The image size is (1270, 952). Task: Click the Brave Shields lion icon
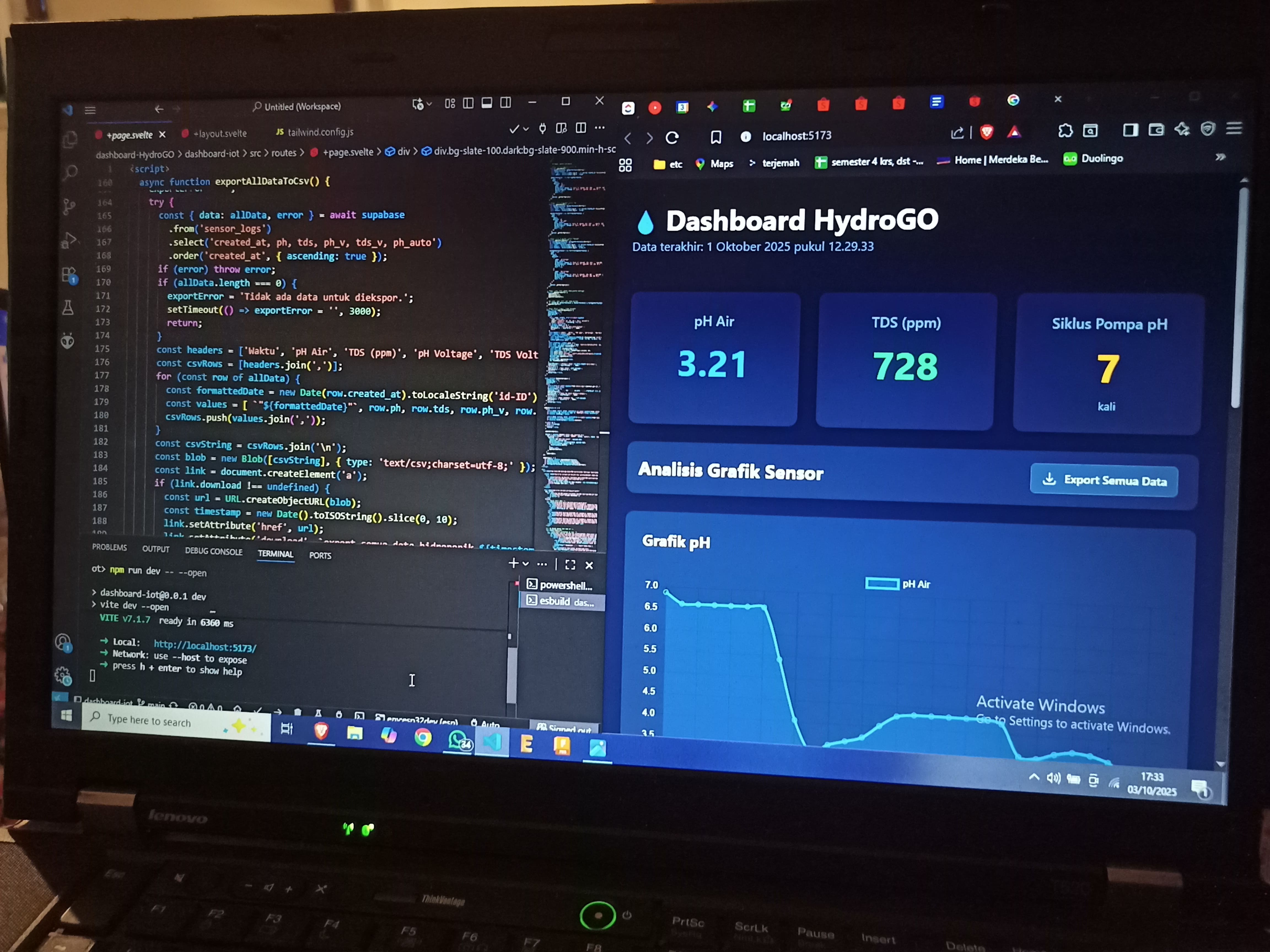986,132
